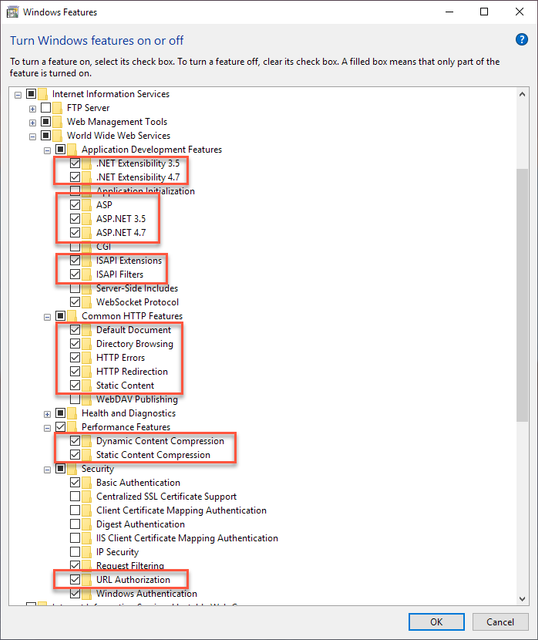Image resolution: width=538 pixels, height=640 pixels.
Task: Expand the Health and Diagnostics node
Action: 47,414
